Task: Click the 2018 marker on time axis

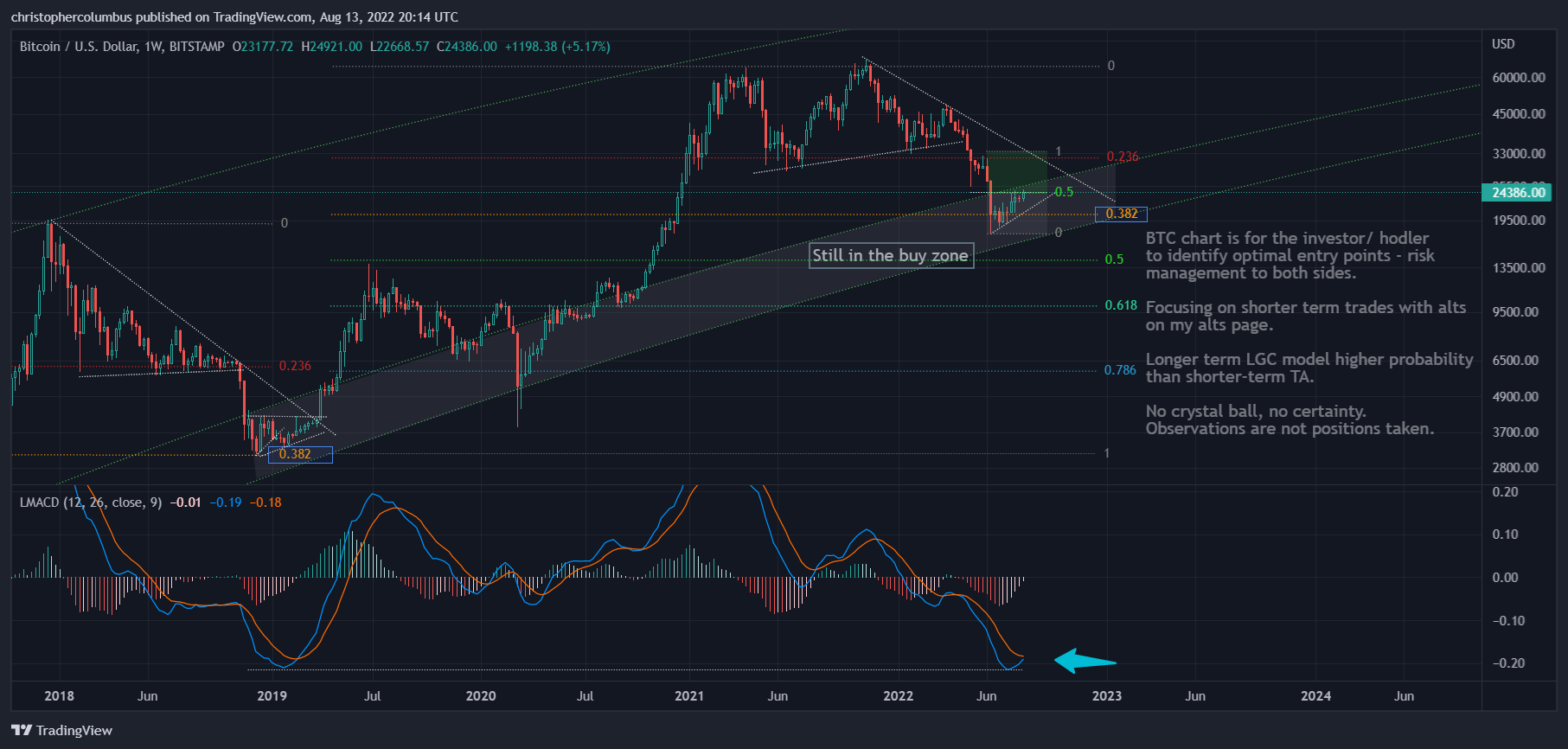Action: pos(59,696)
